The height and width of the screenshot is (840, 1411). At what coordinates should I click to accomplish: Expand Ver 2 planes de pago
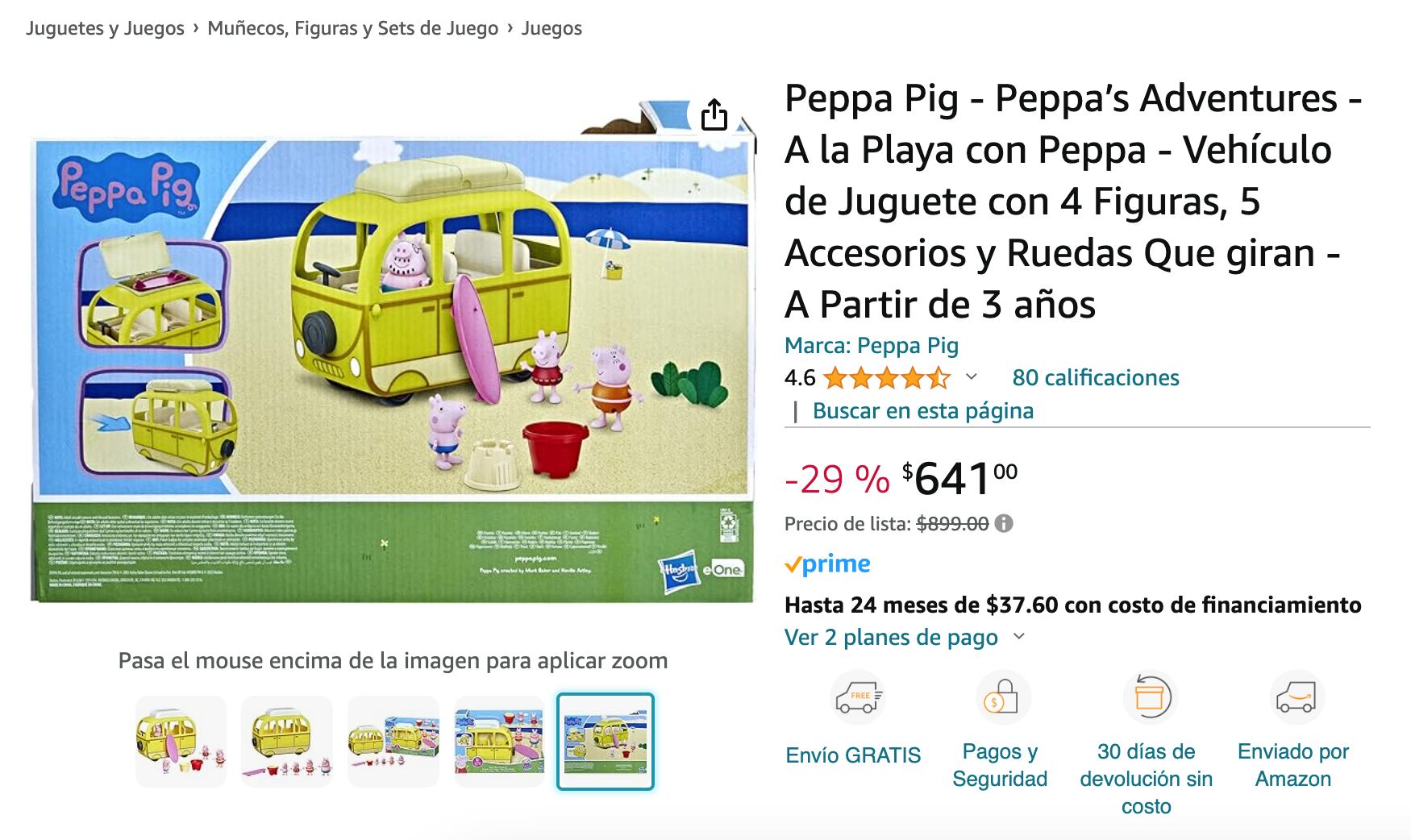pos(904,638)
